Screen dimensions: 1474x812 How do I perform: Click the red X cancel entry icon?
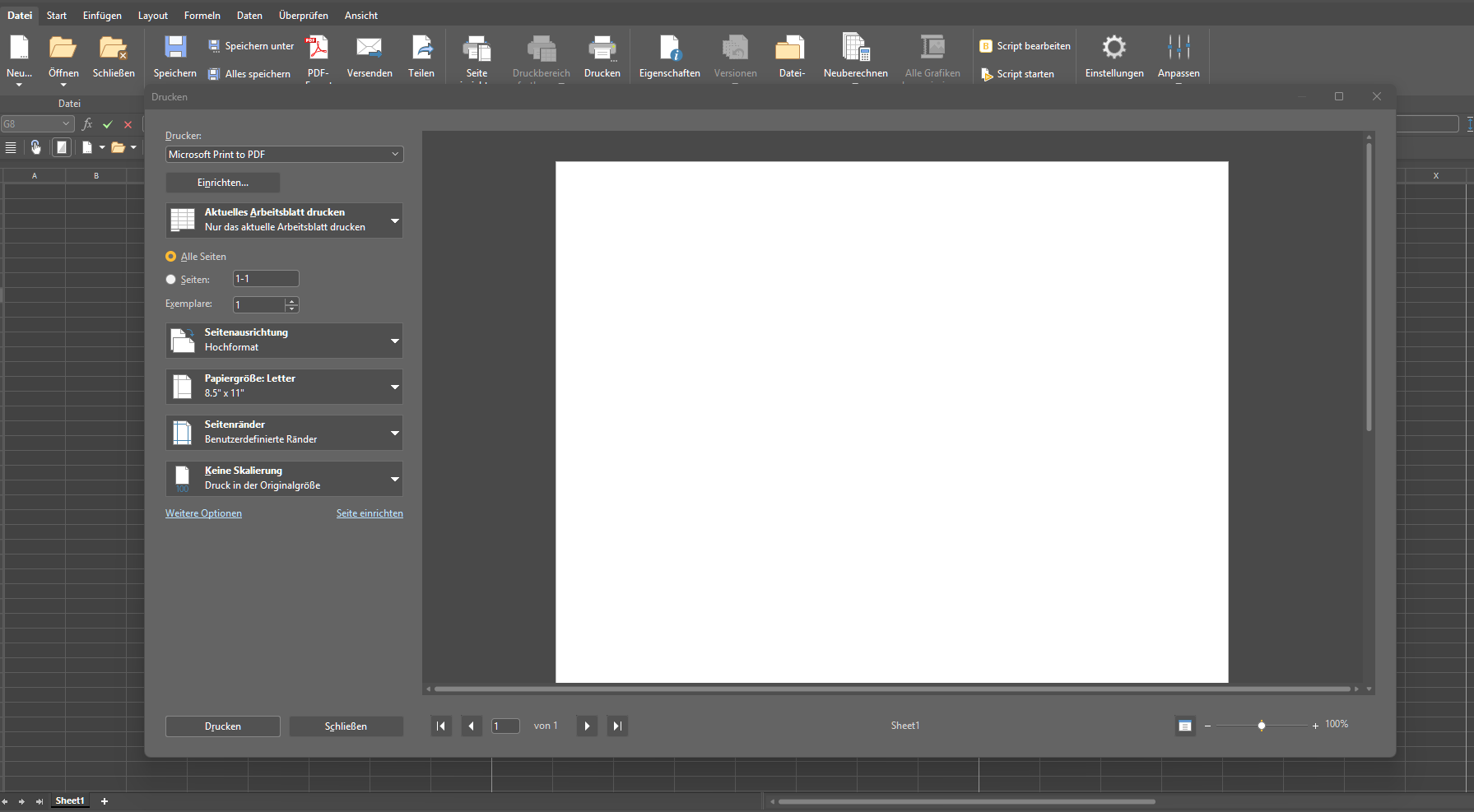[x=128, y=124]
